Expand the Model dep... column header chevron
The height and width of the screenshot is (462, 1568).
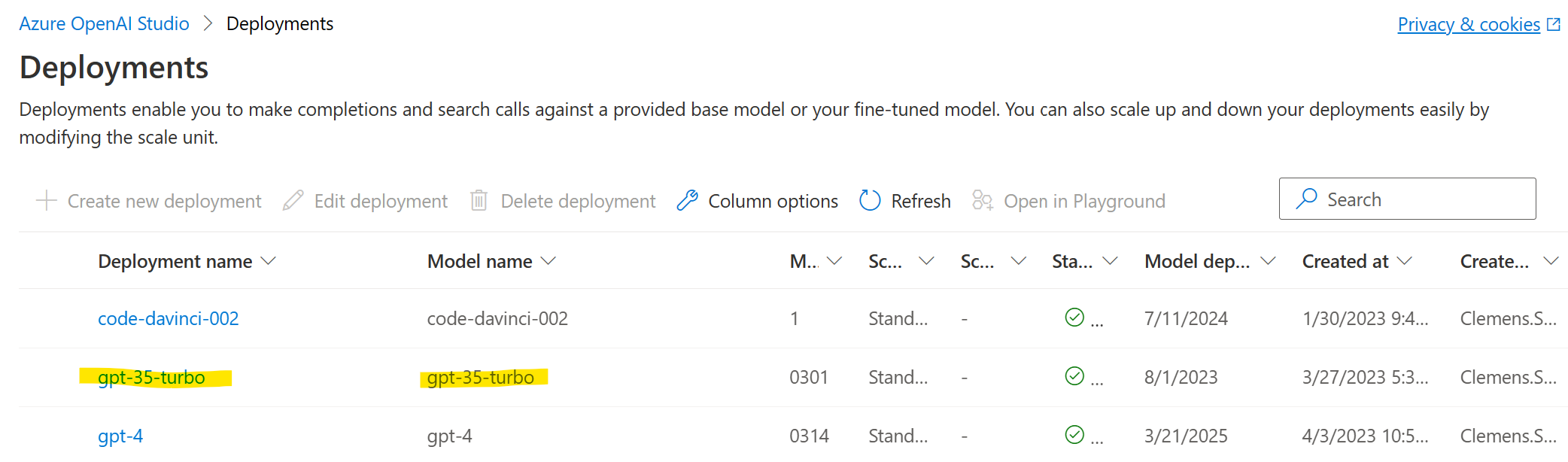(1269, 261)
